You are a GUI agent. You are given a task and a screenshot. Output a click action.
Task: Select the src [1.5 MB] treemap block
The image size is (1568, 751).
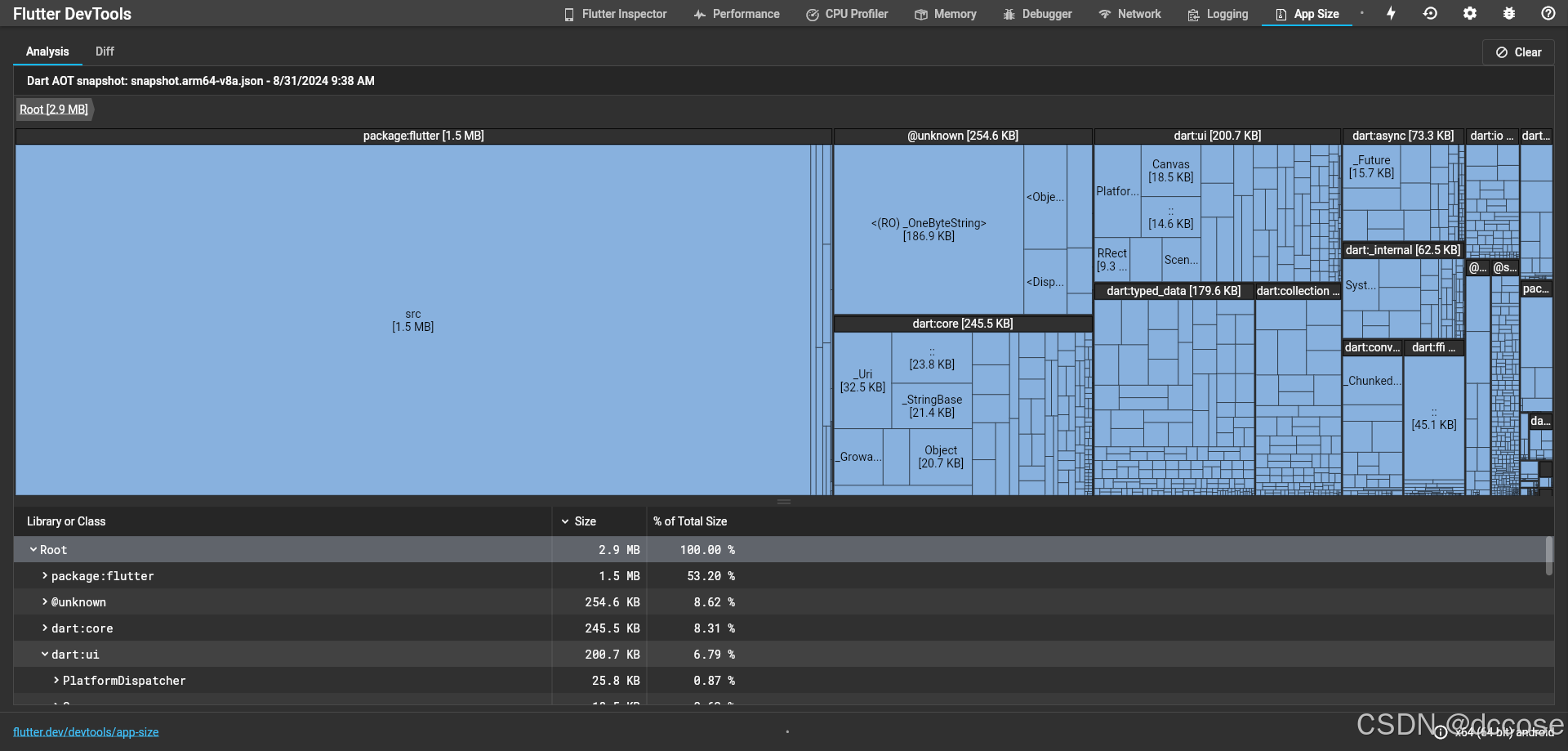click(412, 320)
